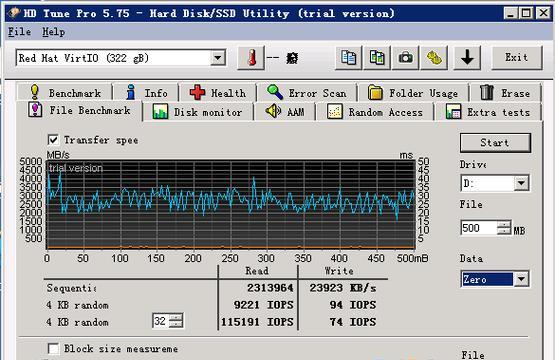555x360 pixels.
Task: Adjust the queue depth 32 spinner arrows
Action: (x=176, y=321)
